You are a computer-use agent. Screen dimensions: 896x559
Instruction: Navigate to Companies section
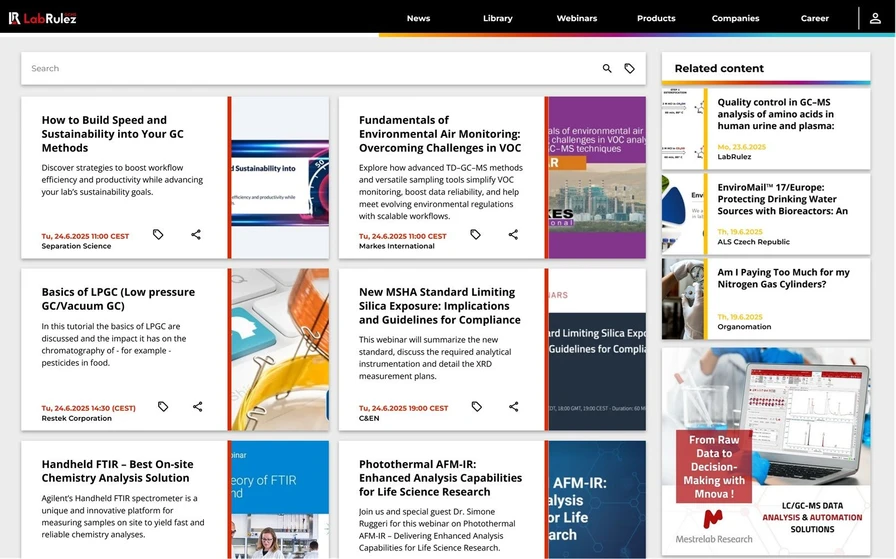(x=735, y=18)
